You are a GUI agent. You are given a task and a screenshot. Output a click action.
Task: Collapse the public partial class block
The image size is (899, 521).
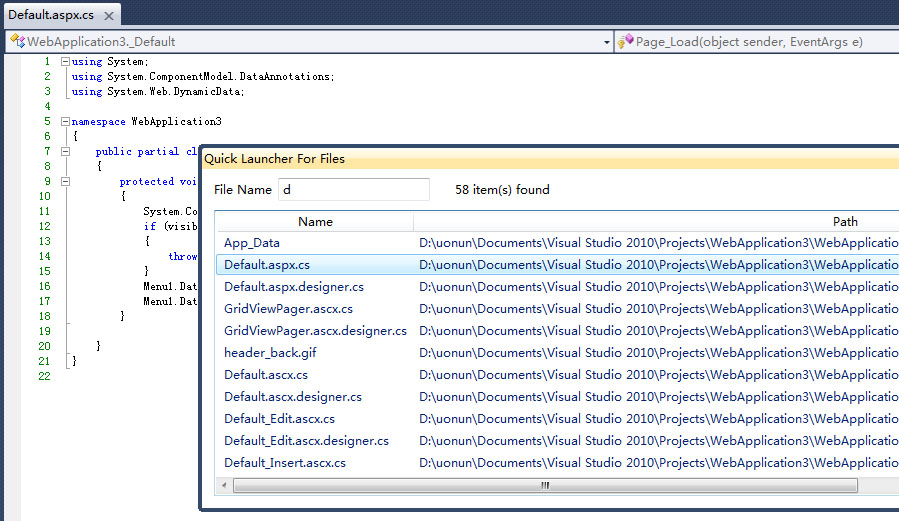(x=65, y=151)
